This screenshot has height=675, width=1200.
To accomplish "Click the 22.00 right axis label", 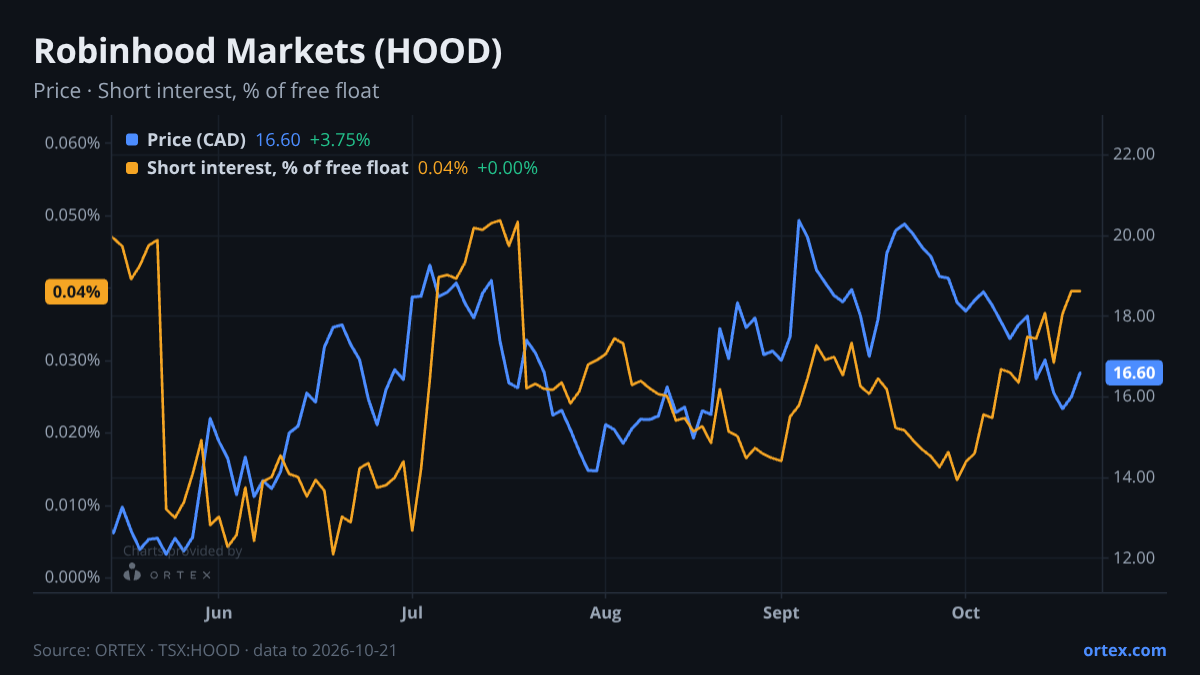I will (1134, 154).
